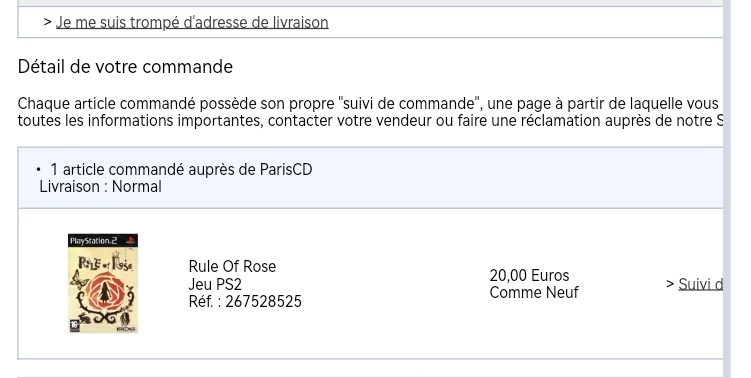
Task: Click the "1 article commandé auprès de ParisCD" line
Action: click(181, 170)
